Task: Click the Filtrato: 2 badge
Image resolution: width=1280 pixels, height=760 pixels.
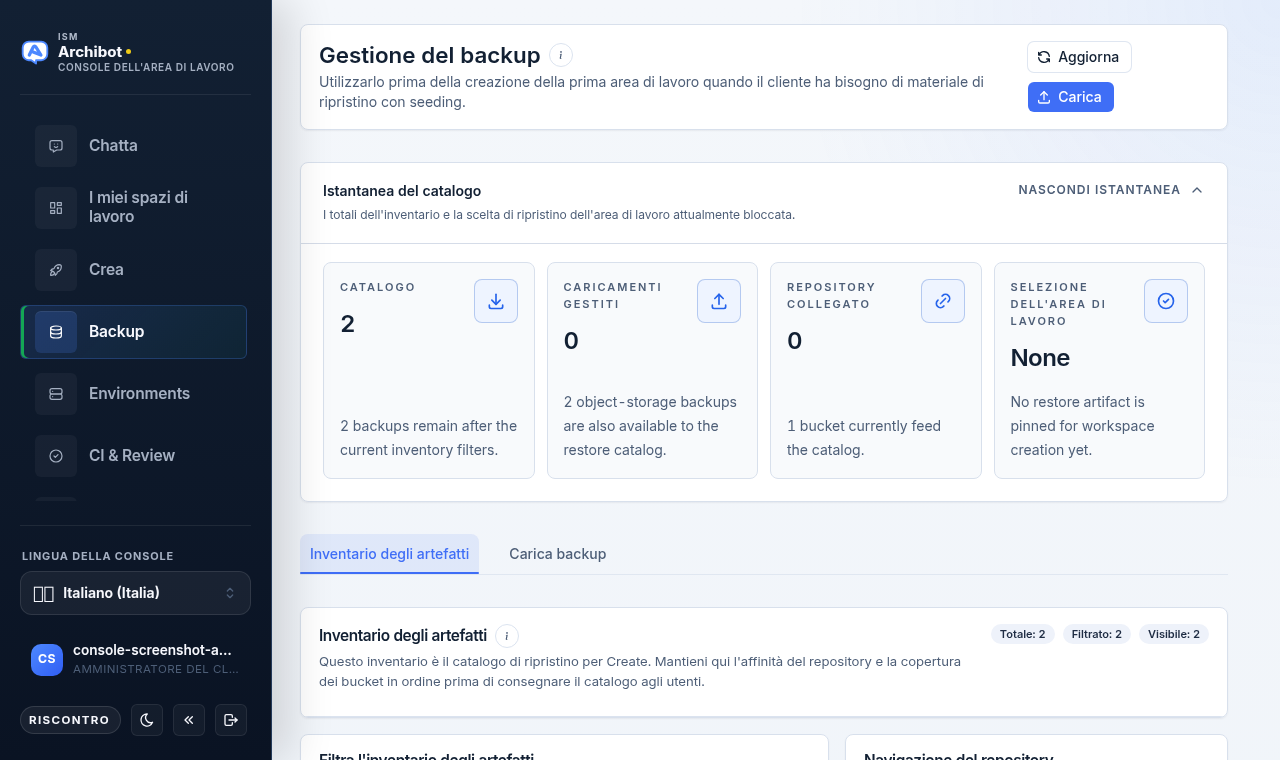Action: pyautogui.click(x=1096, y=634)
